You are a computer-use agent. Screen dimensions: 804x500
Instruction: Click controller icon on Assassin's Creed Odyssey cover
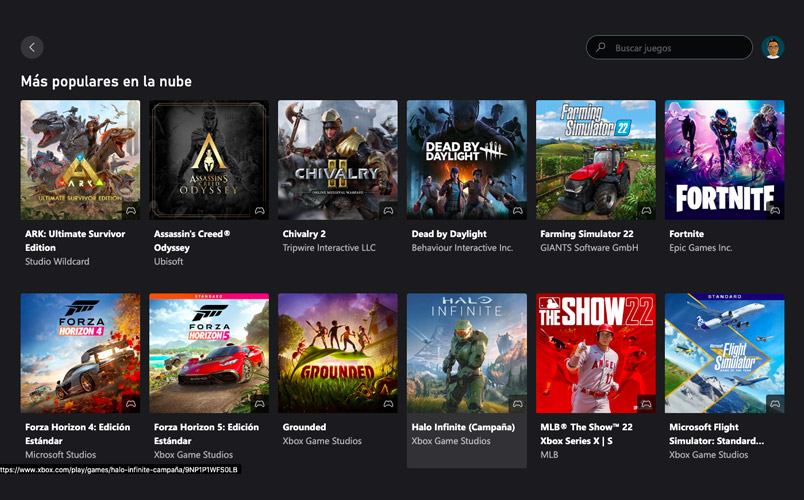(259, 210)
